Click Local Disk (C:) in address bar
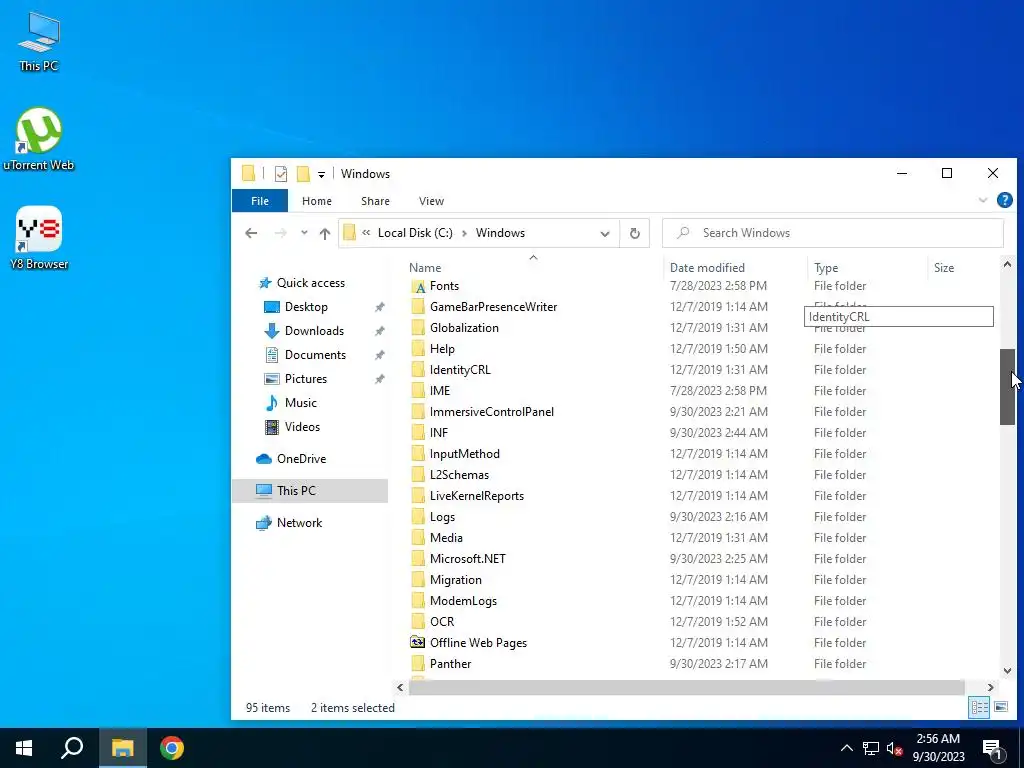The image size is (1024, 768). (x=415, y=233)
